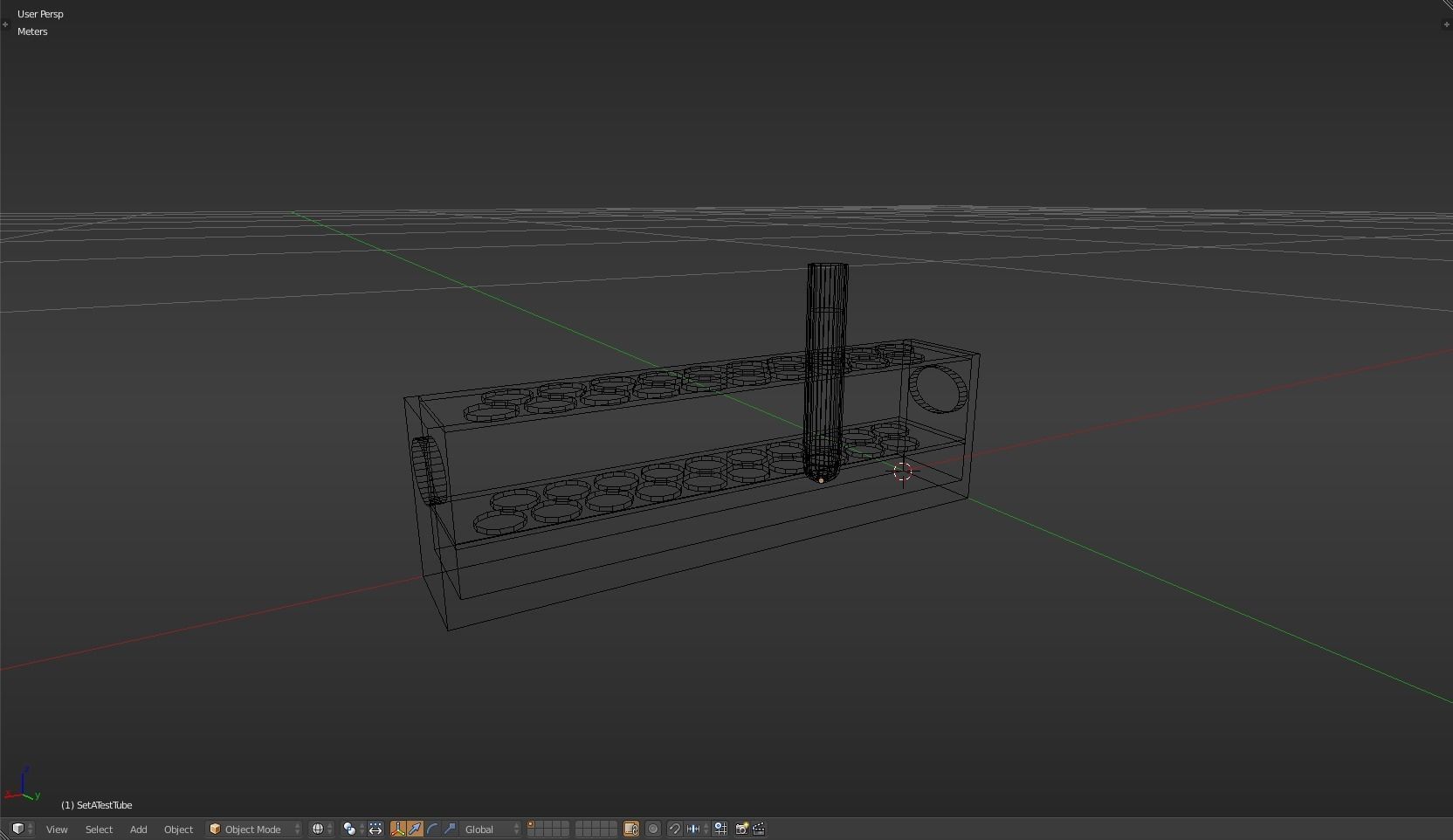Image resolution: width=1453 pixels, height=840 pixels.
Task: Toggle the first layer button with object dot
Action: point(531,824)
